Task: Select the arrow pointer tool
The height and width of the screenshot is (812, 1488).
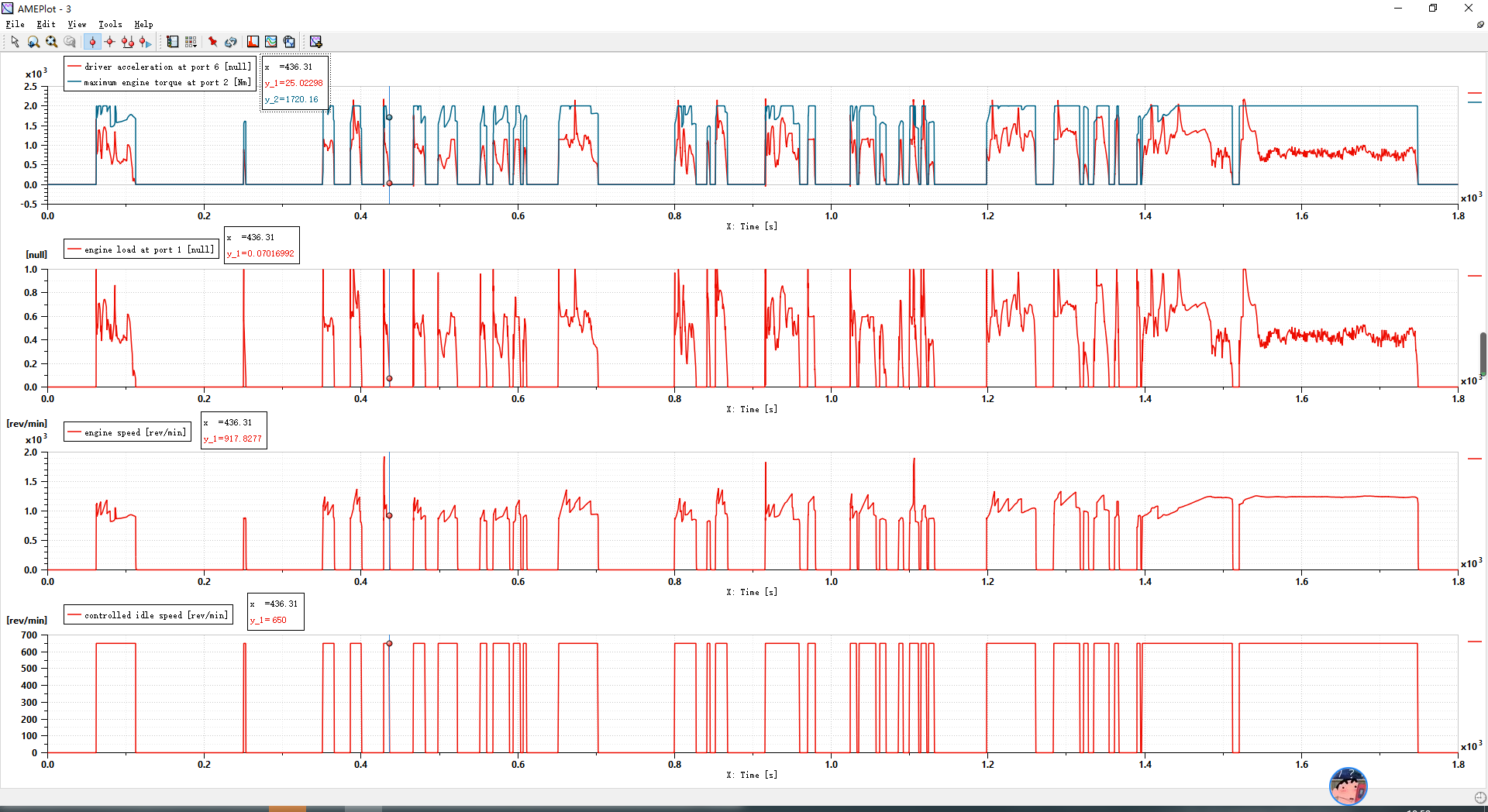Action: pyautogui.click(x=15, y=42)
